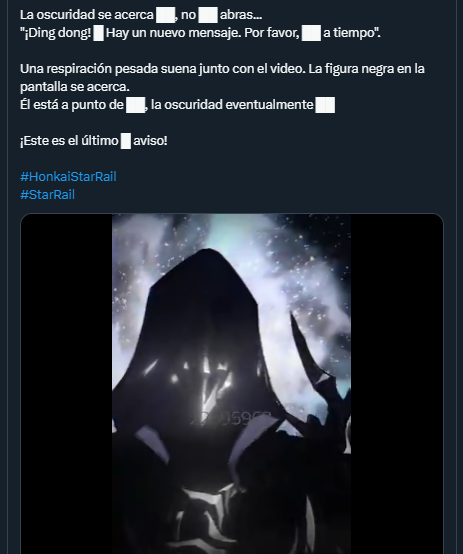Click the left black bar of the video
Image resolution: width=463 pixels, height=554 pixels.
click(x=66, y=384)
